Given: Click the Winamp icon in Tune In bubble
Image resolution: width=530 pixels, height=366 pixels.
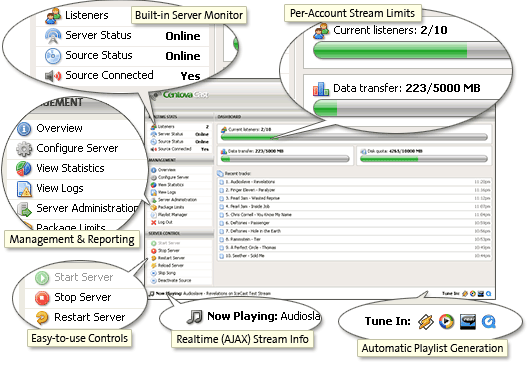Looking at the screenshot, I should [x=426, y=321].
